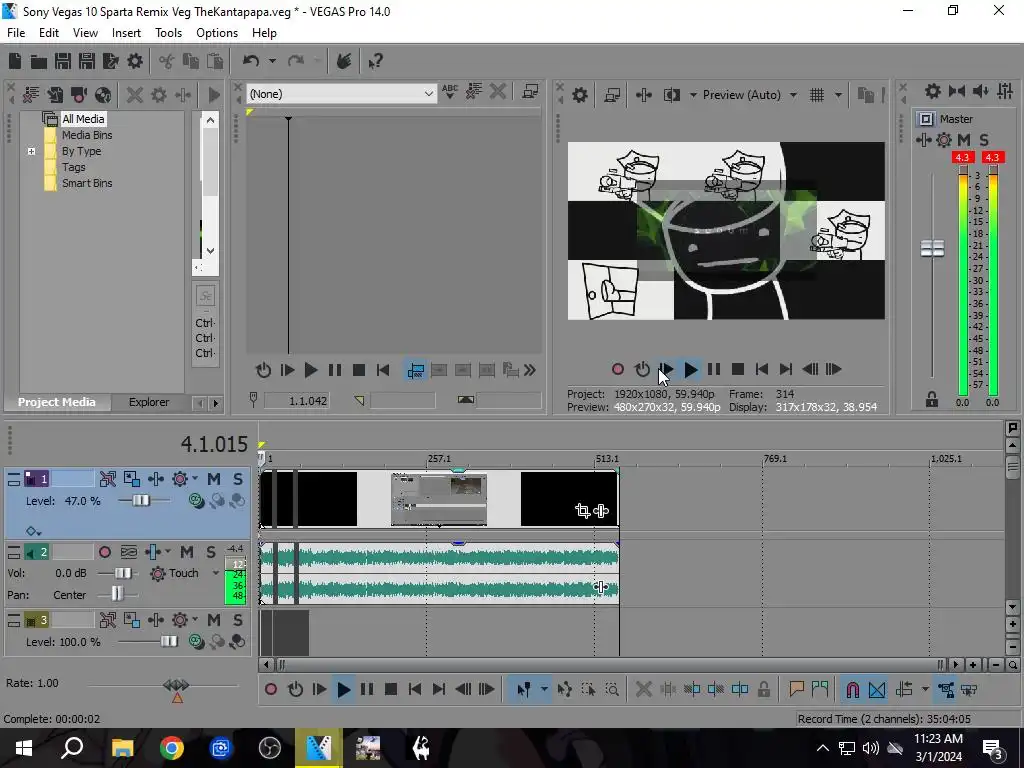Arm audio track 2 for record
1024x768 pixels.
[x=104, y=552]
